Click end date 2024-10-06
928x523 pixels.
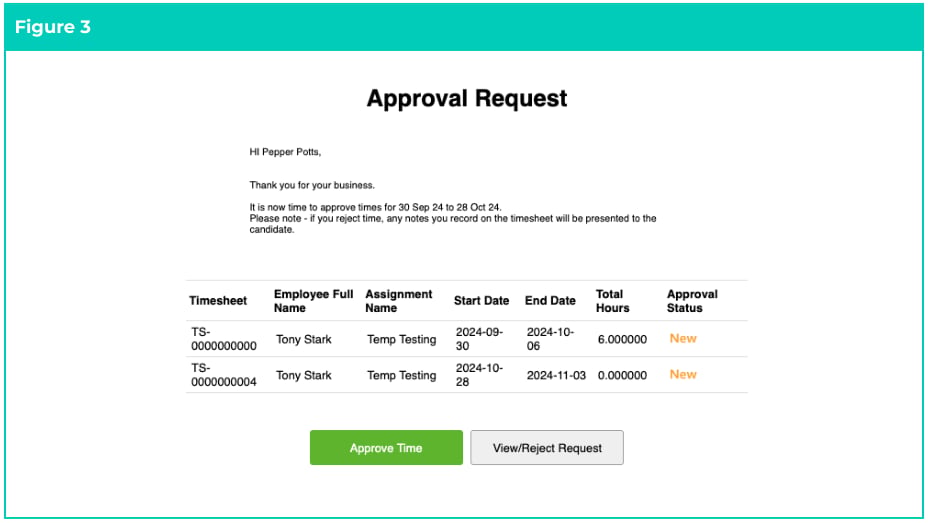pos(550,339)
